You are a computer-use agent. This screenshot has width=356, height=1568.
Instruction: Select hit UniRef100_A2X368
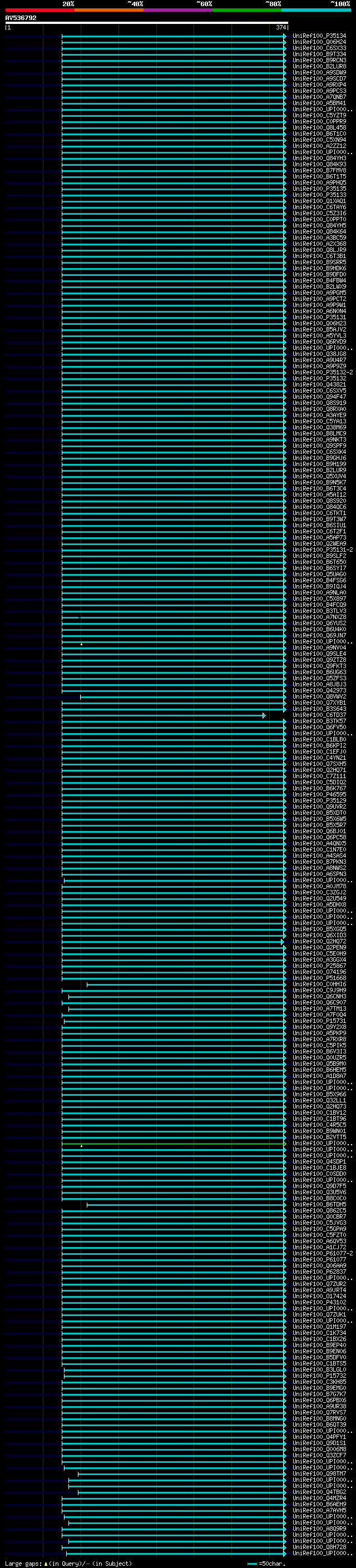[319, 244]
